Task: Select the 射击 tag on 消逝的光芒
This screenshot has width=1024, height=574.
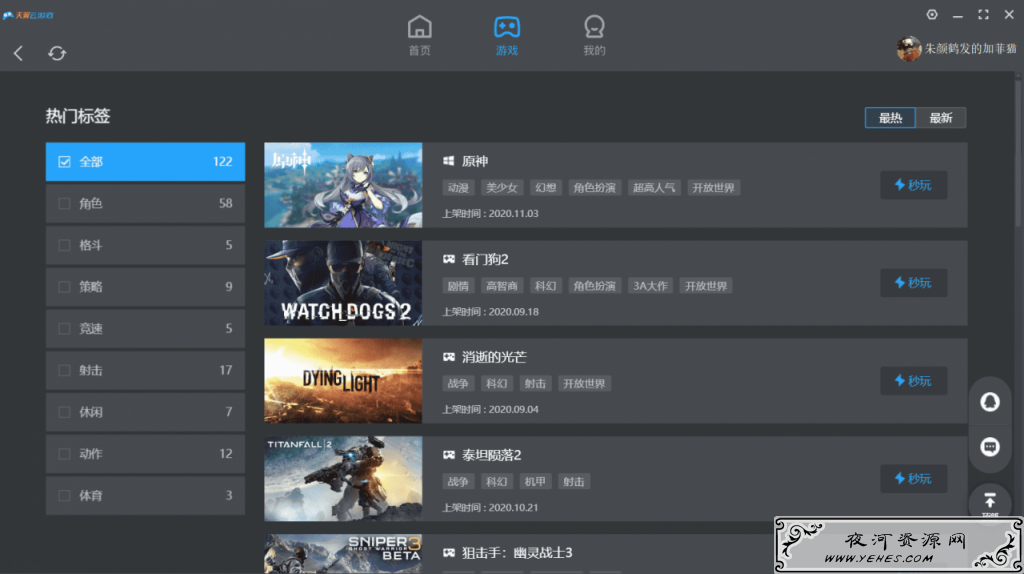Action: point(535,384)
